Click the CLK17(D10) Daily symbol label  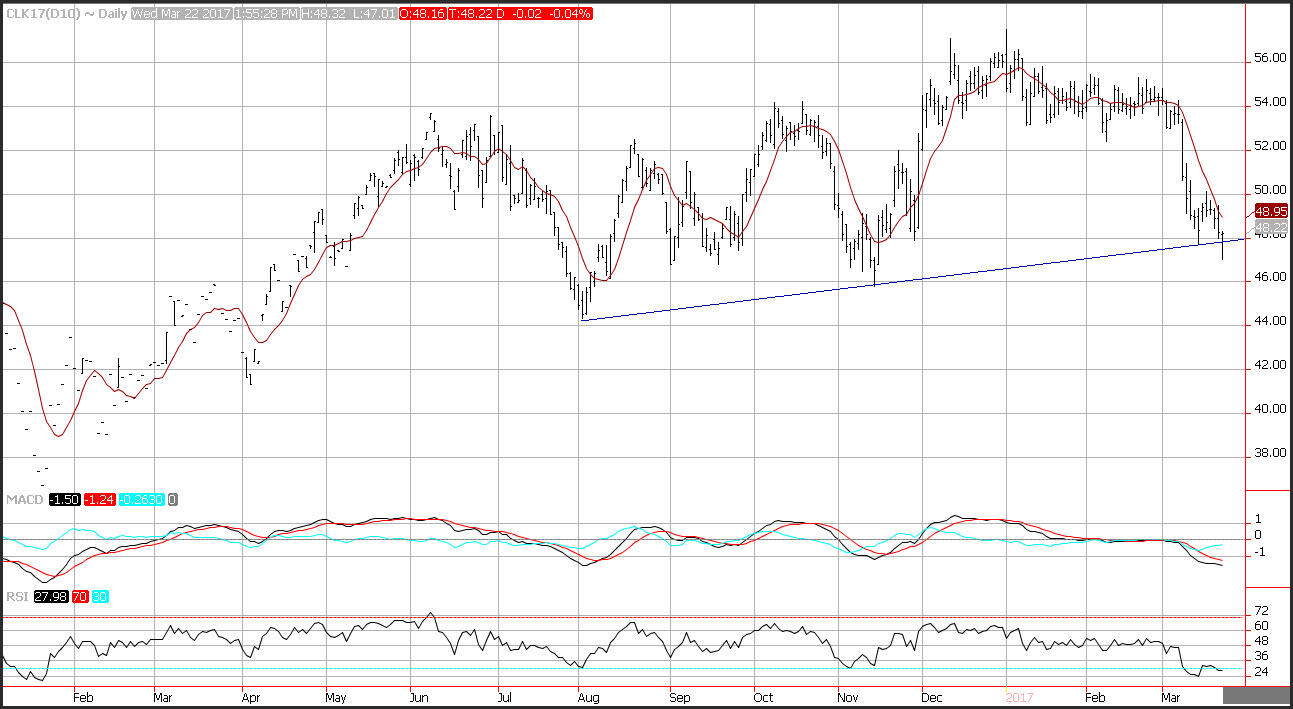tap(66, 15)
